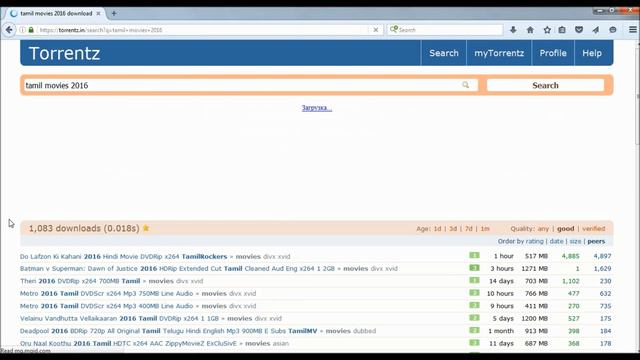Click '4,885' seeds value in first row
This screenshot has width=640, height=360.
point(570,256)
